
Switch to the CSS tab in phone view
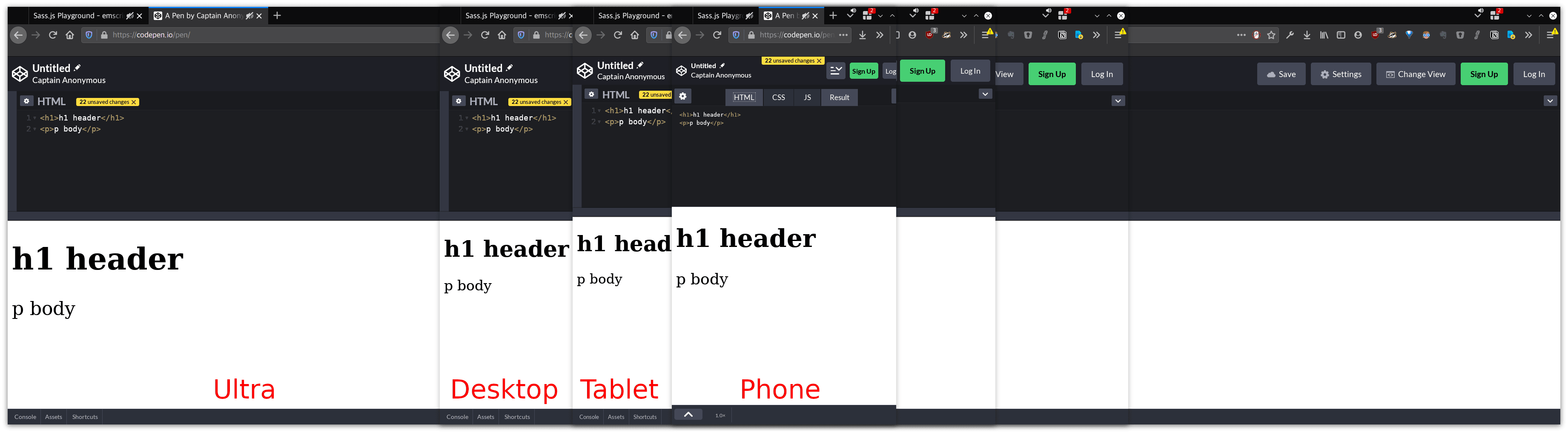[779, 97]
